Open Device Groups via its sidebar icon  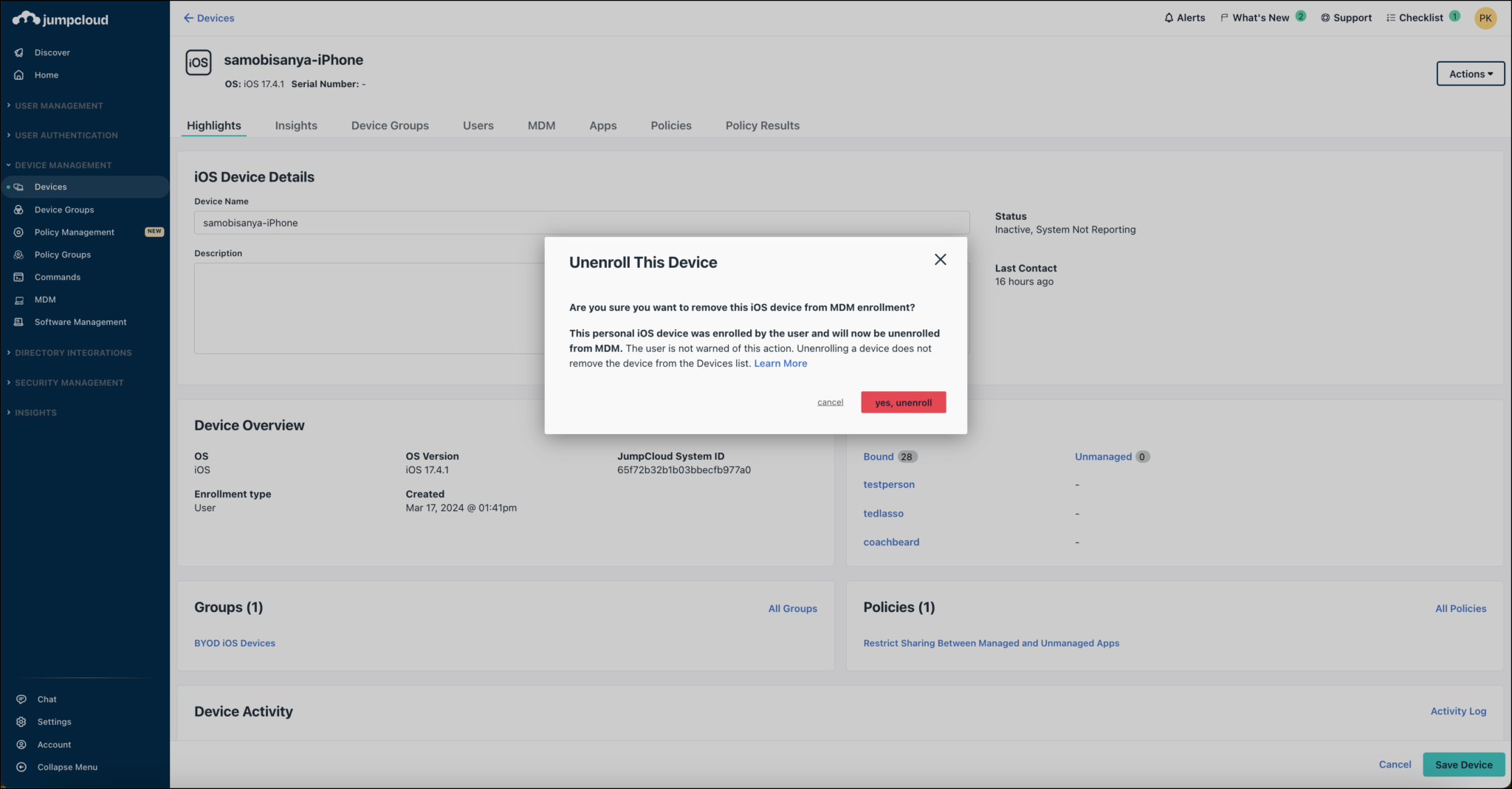coord(19,210)
